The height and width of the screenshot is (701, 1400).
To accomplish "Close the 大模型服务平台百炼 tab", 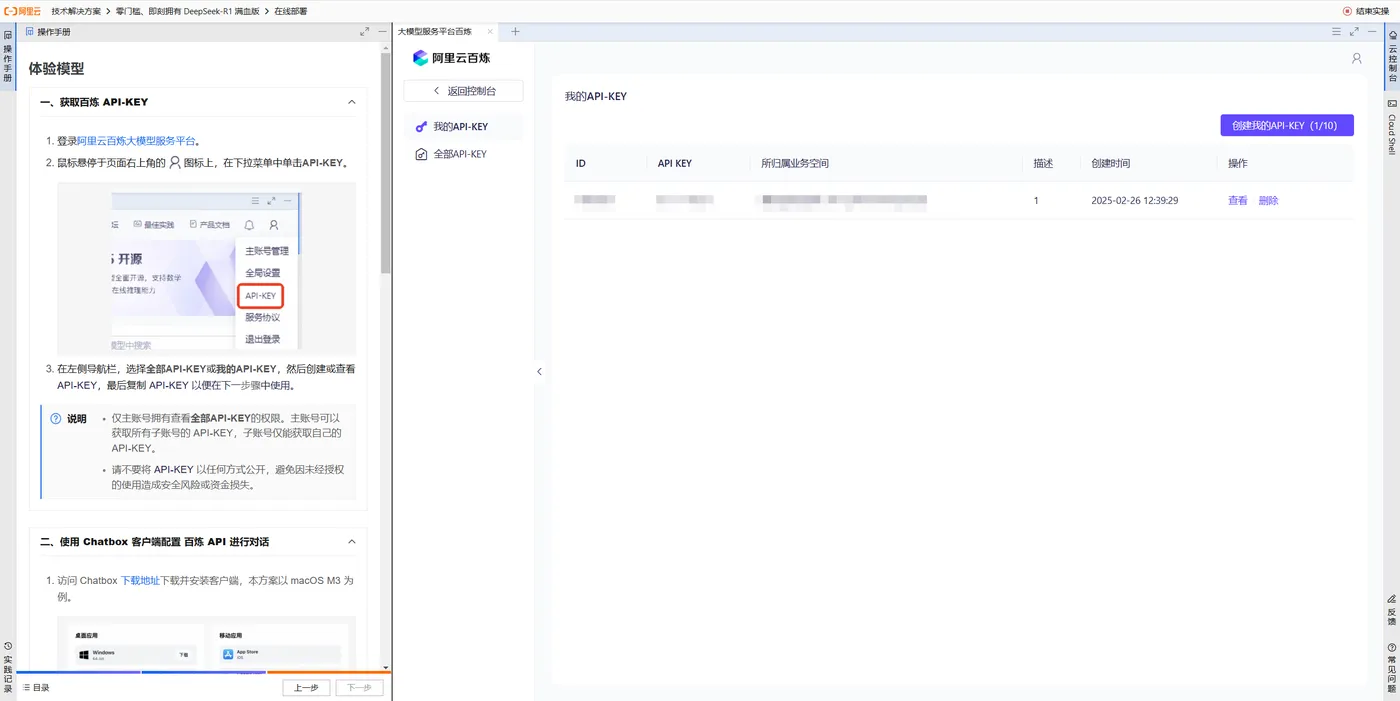I will coord(489,32).
